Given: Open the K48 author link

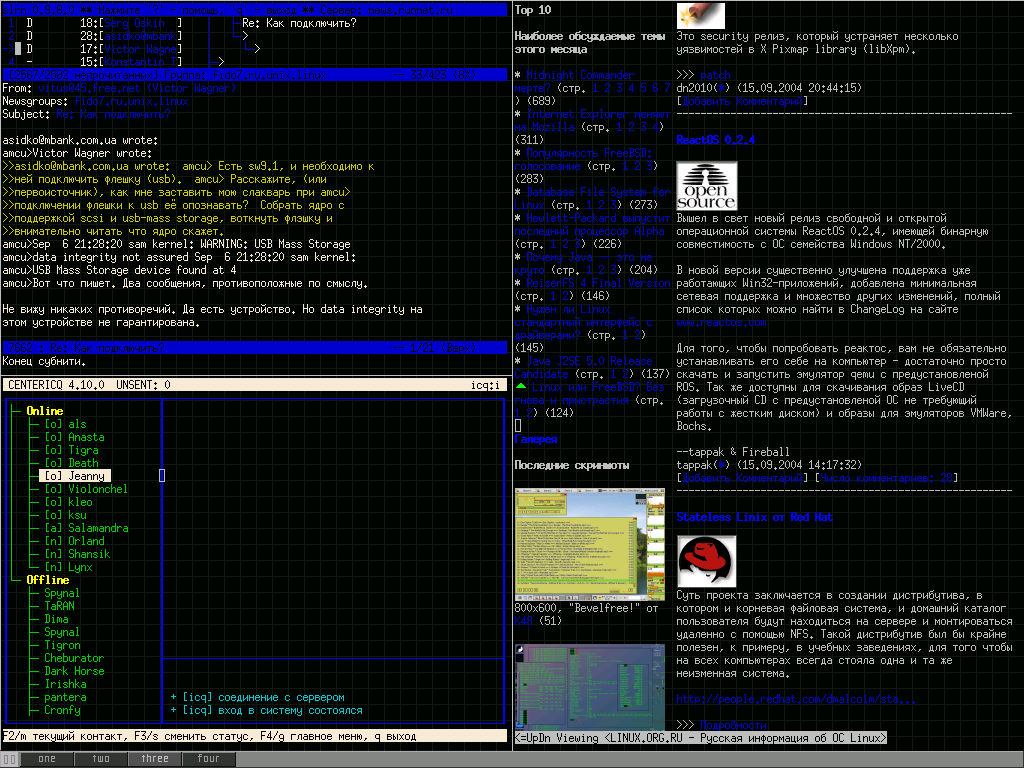Looking at the screenshot, I should pos(523,621).
